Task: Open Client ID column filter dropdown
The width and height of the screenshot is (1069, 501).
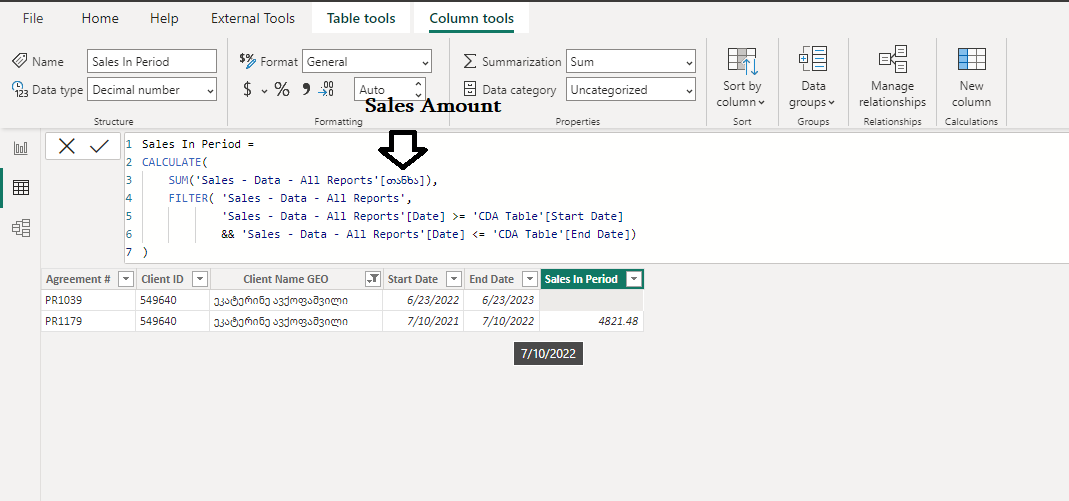Action: pyautogui.click(x=200, y=279)
